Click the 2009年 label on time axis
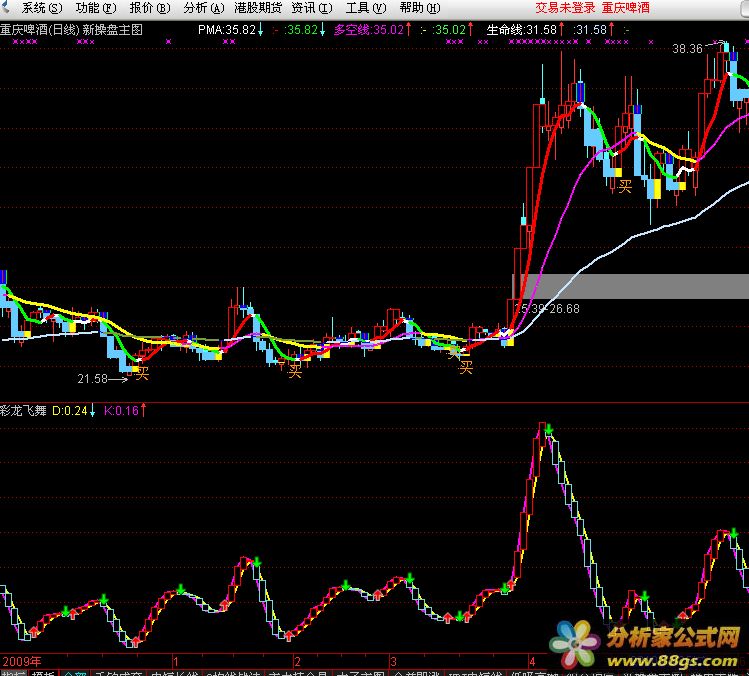749x676 pixels. pyautogui.click(x=22, y=661)
